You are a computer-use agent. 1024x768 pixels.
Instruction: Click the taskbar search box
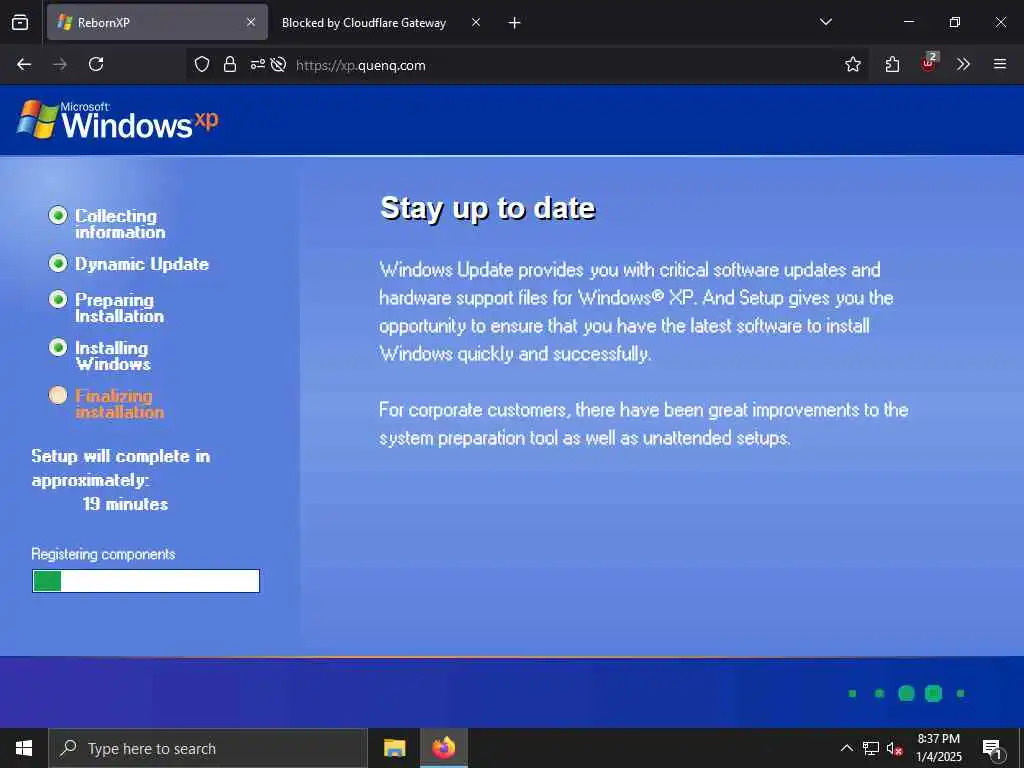pos(208,748)
